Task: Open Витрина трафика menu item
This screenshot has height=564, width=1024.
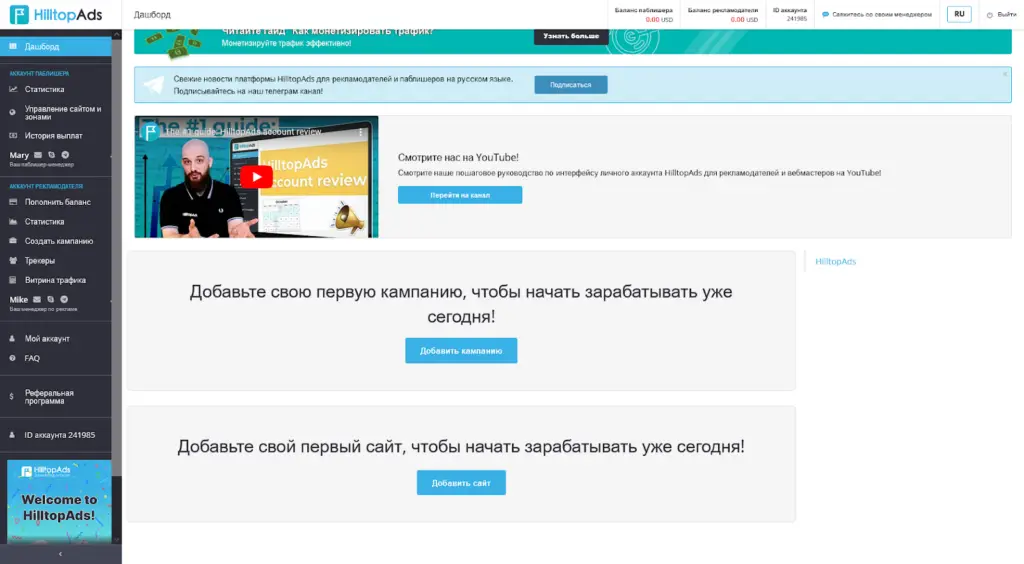Action: pyautogui.click(x=56, y=280)
